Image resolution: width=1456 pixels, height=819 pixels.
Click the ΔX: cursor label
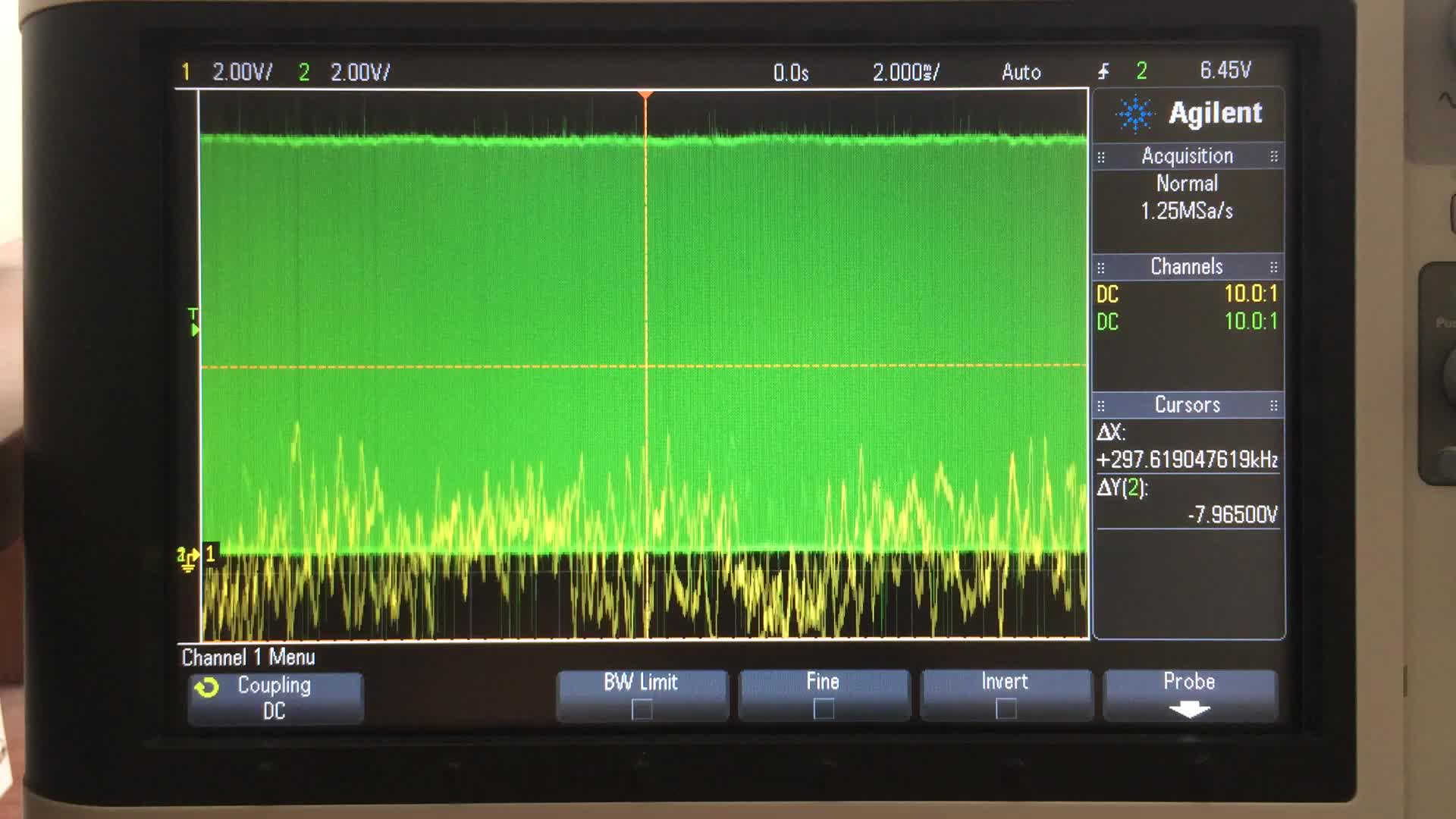pyautogui.click(x=1111, y=432)
